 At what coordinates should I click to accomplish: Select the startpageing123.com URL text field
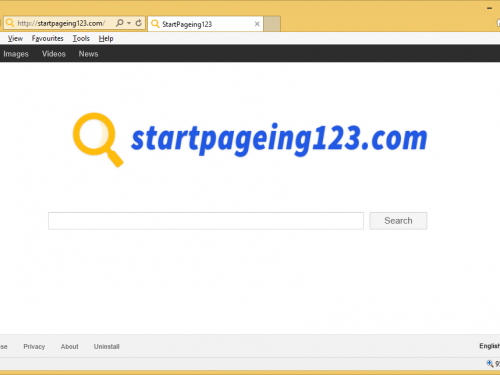(61, 23)
